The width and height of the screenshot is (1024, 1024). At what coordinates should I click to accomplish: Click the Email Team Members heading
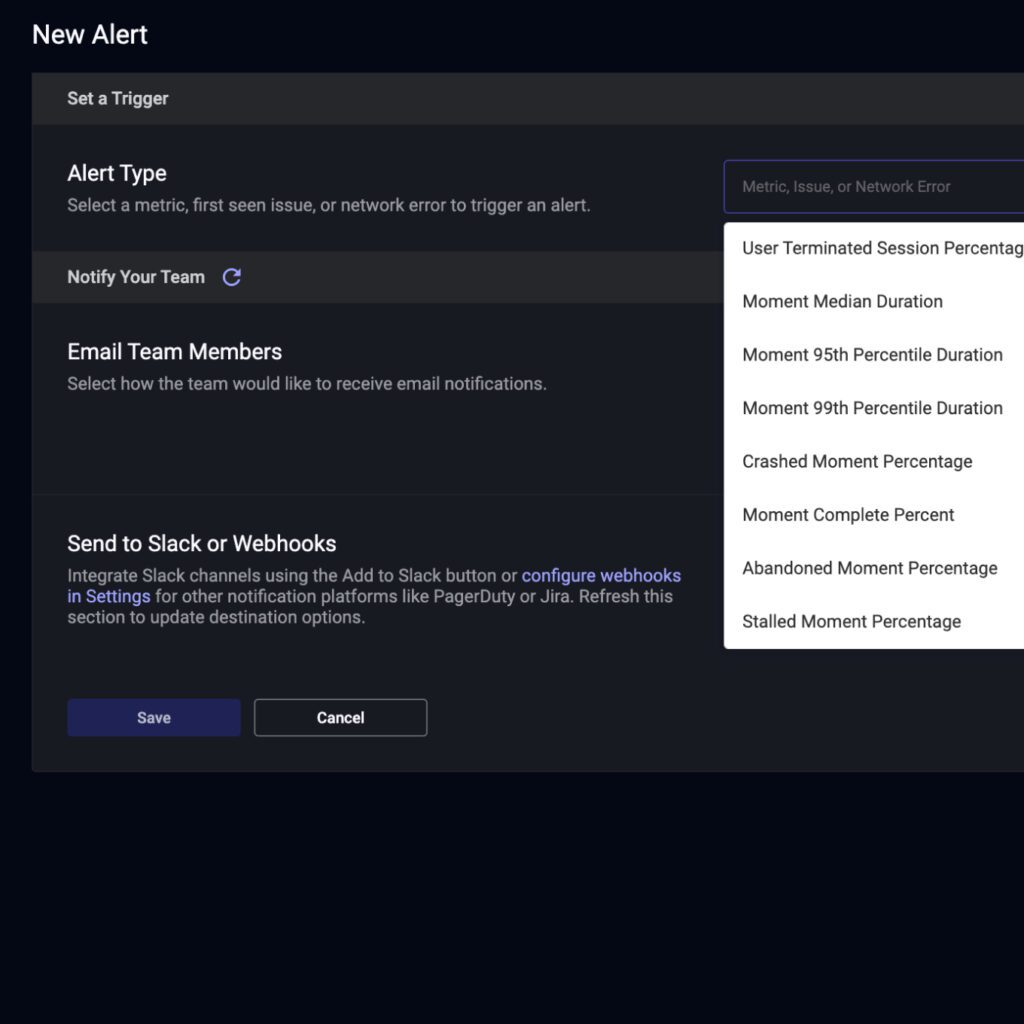pyautogui.click(x=174, y=351)
